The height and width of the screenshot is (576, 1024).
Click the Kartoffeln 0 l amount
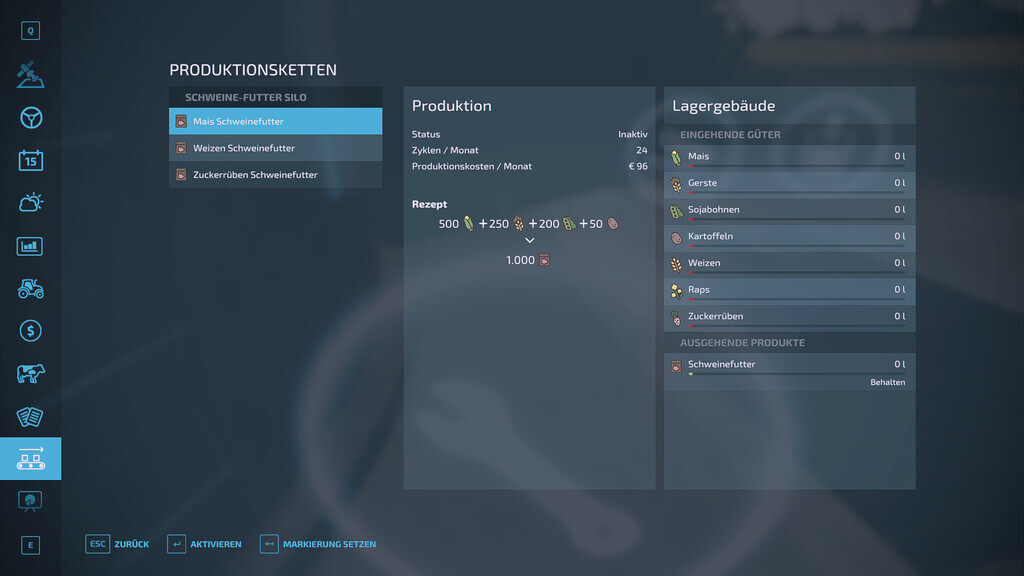coord(899,236)
